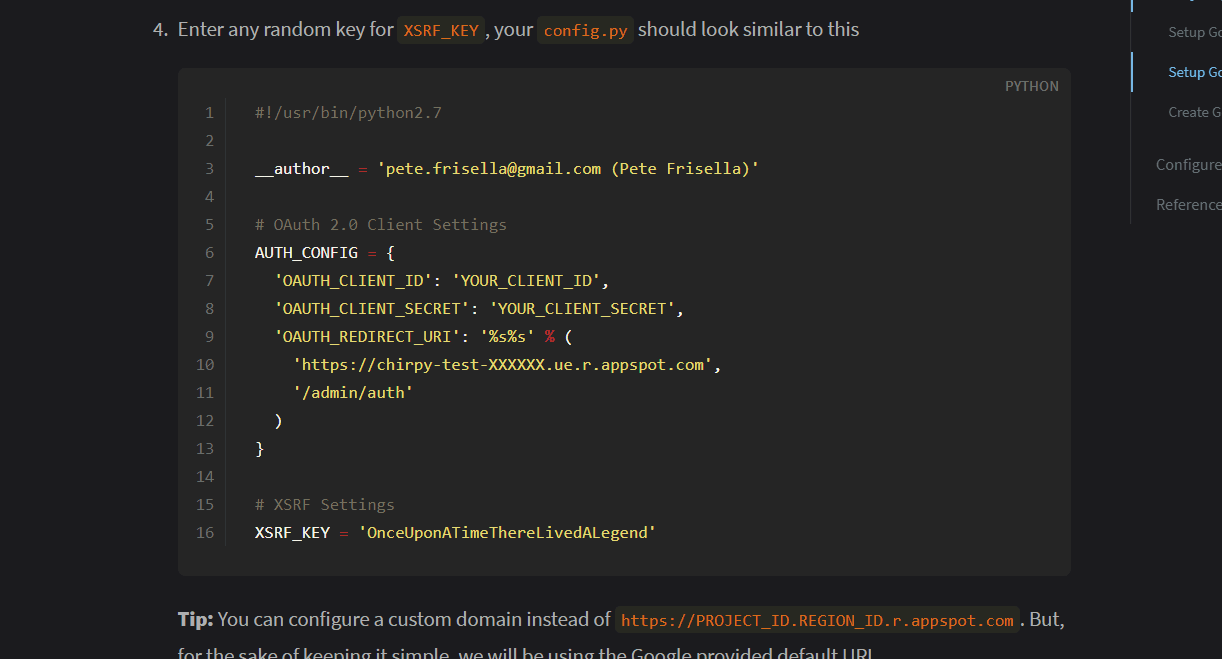Jump to the Configure section in sidebar

(1189, 164)
